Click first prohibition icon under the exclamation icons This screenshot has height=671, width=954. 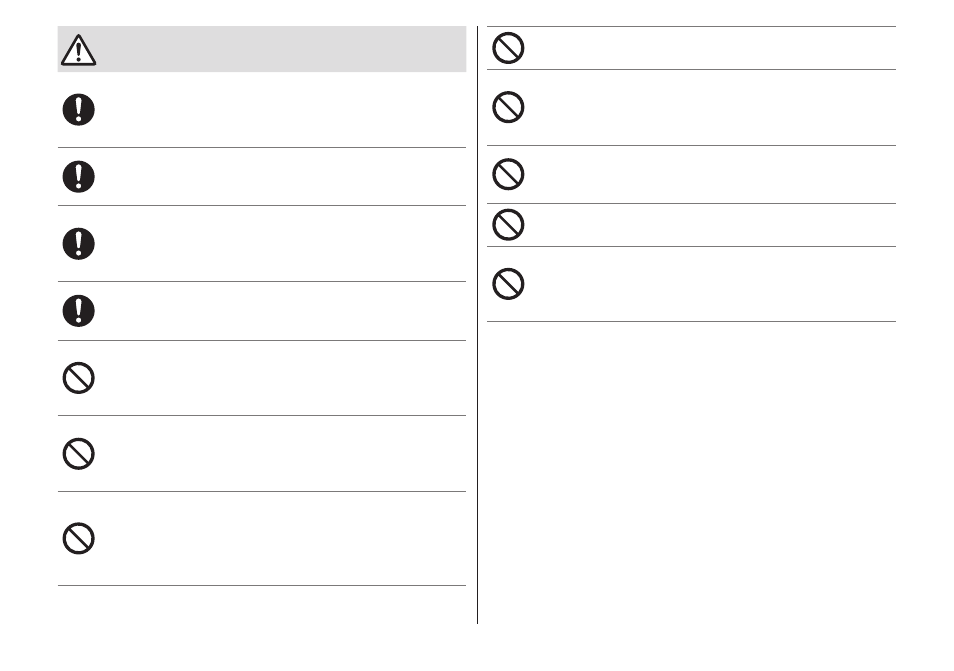tap(78, 378)
